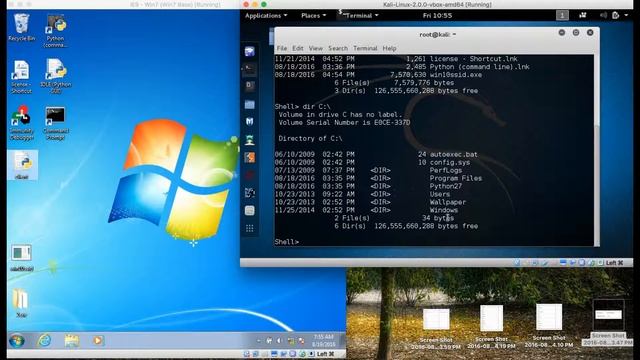Click the Windows Start orb
This screenshot has height=360, width=640.
click(17, 340)
